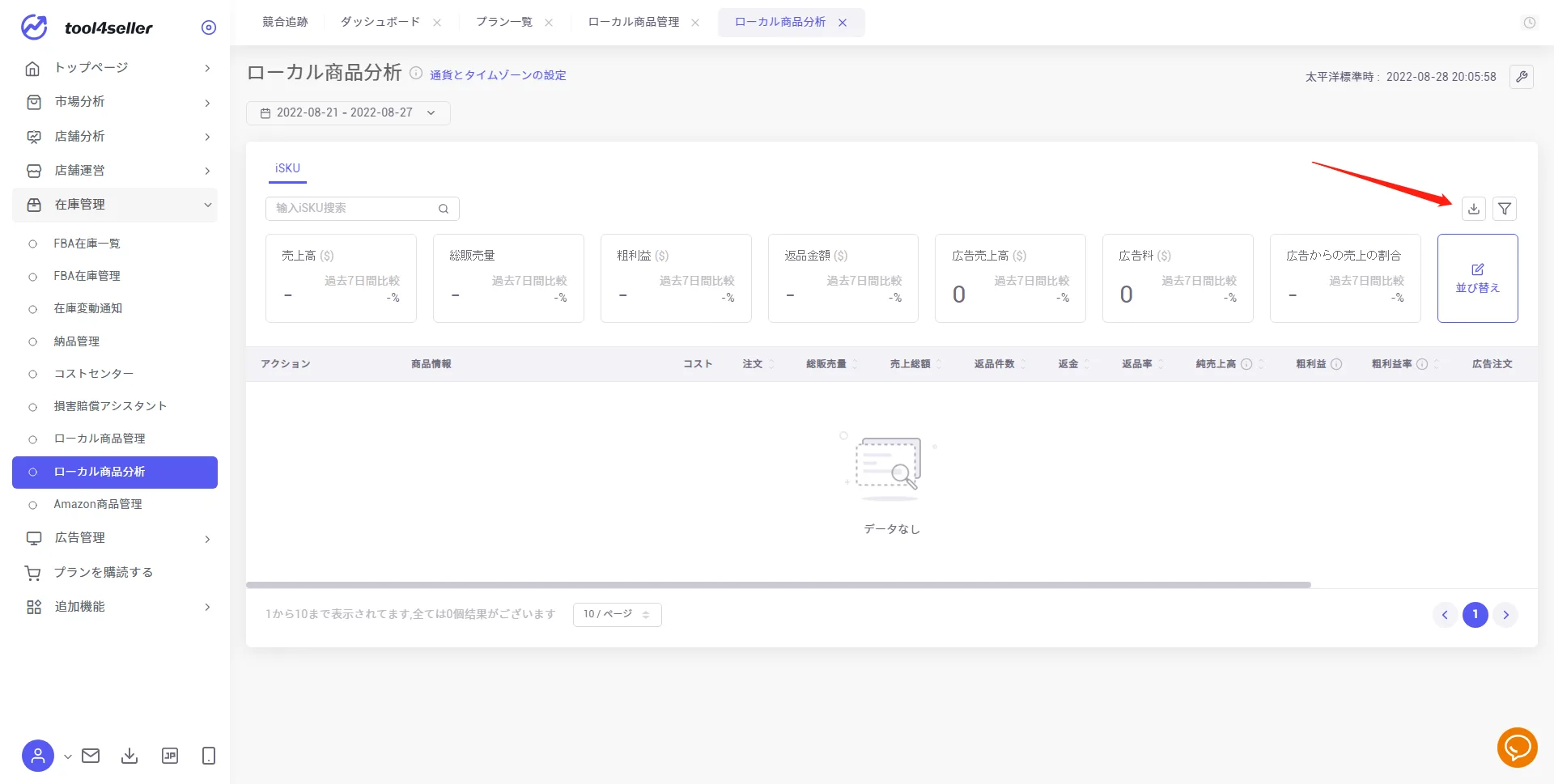The height and width of the screenshot is (784, 1554).
Task: Collapse 在庫管理 menu
Action: (115, 205)
